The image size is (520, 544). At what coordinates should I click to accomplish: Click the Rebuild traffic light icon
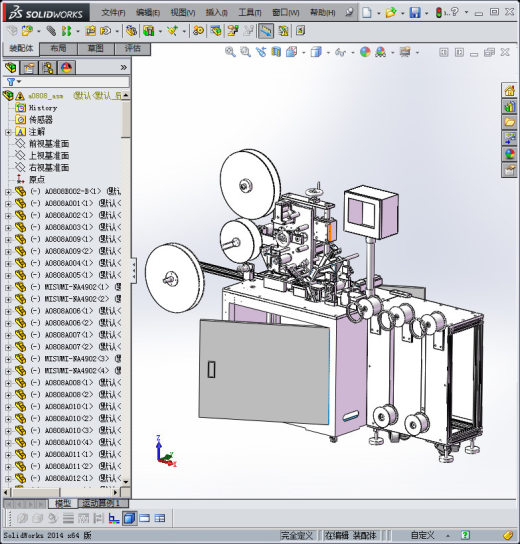[439, 12]
